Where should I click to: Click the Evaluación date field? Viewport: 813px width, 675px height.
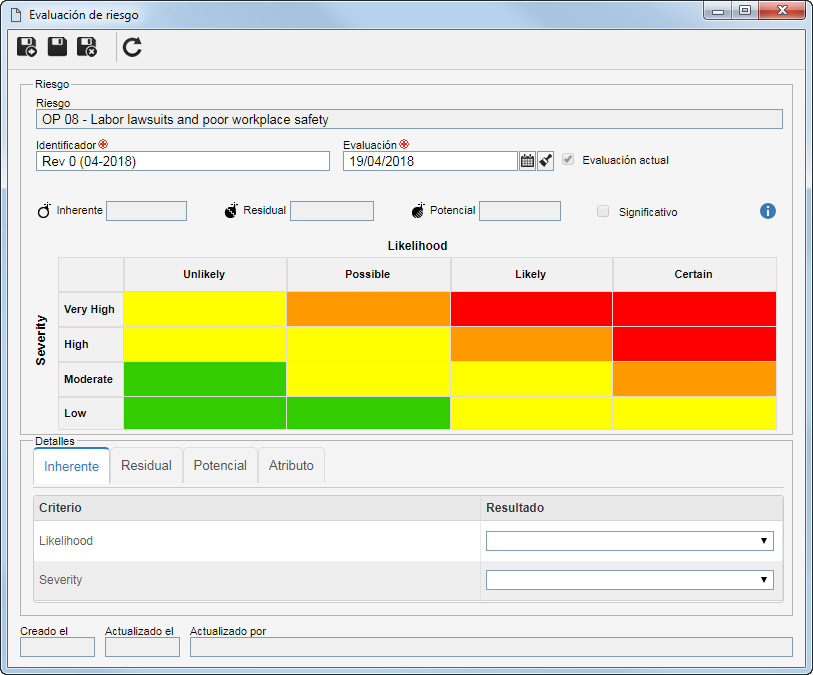pos(430,161)
